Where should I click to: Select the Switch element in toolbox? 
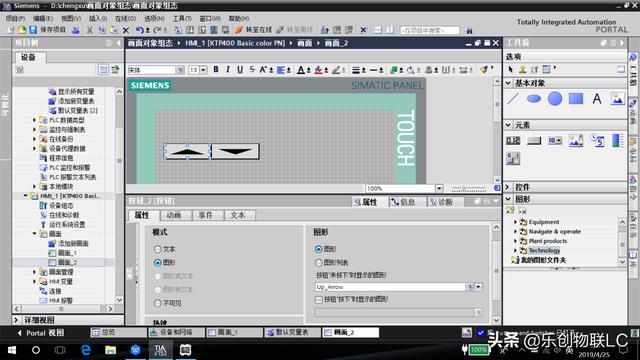(513, 158)
